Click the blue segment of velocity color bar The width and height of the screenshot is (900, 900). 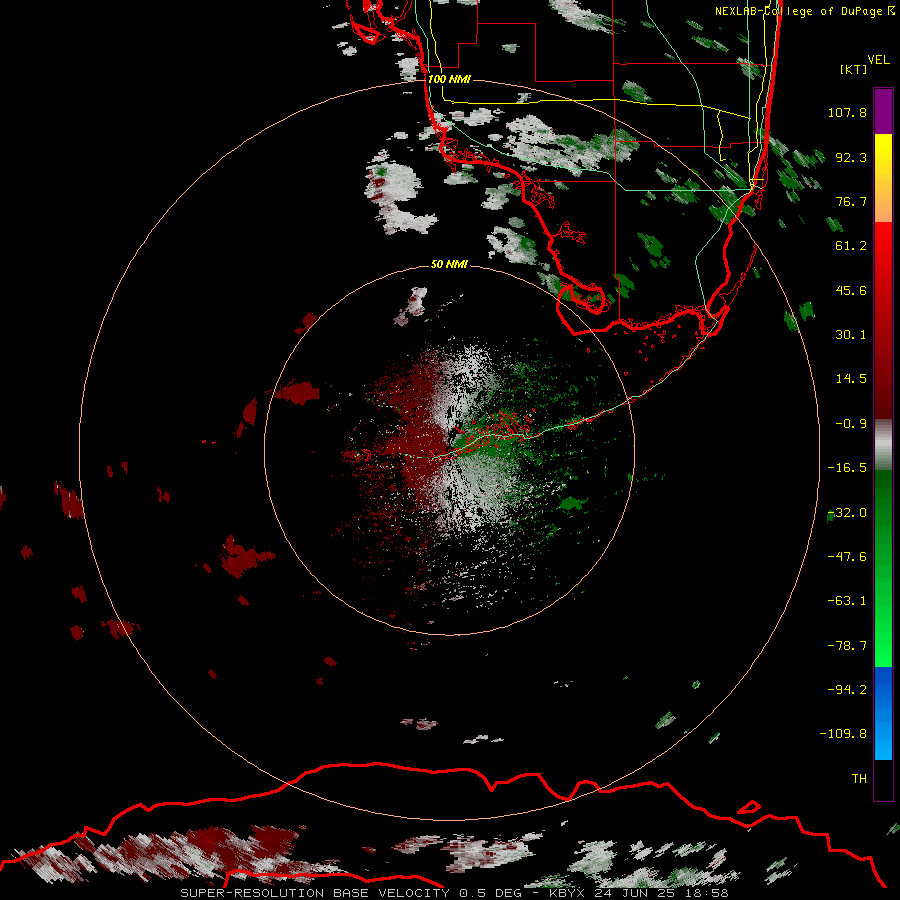tap(883, 713)
